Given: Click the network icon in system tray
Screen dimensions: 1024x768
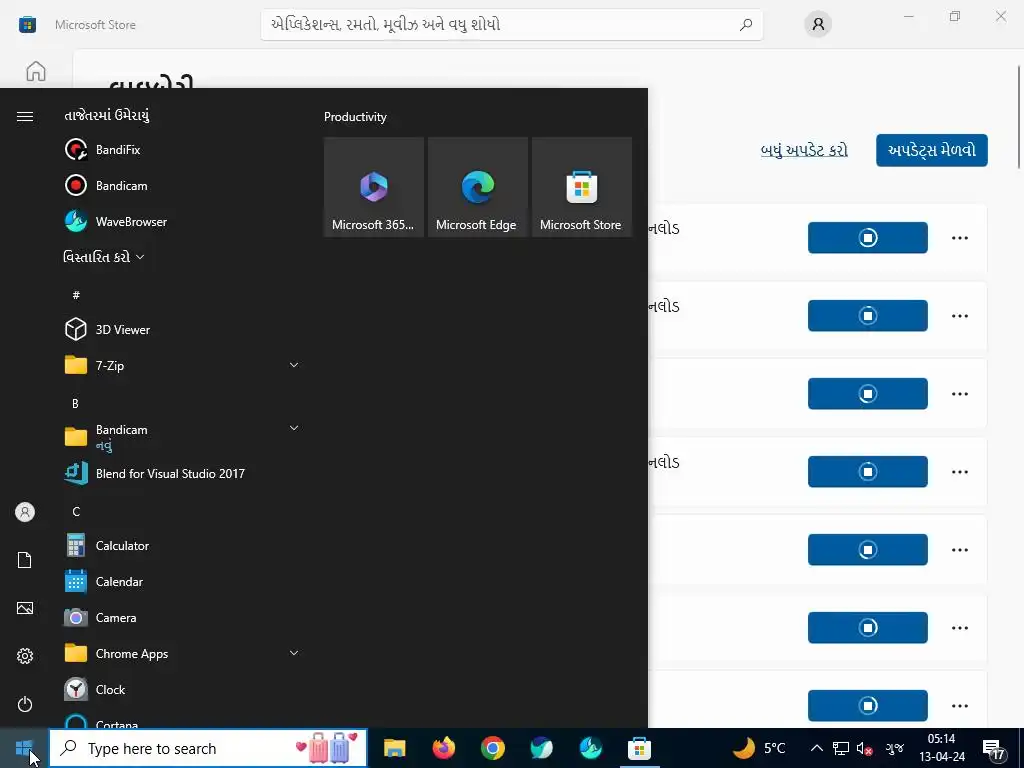Looking at the screenshot, I should [840, 748].
